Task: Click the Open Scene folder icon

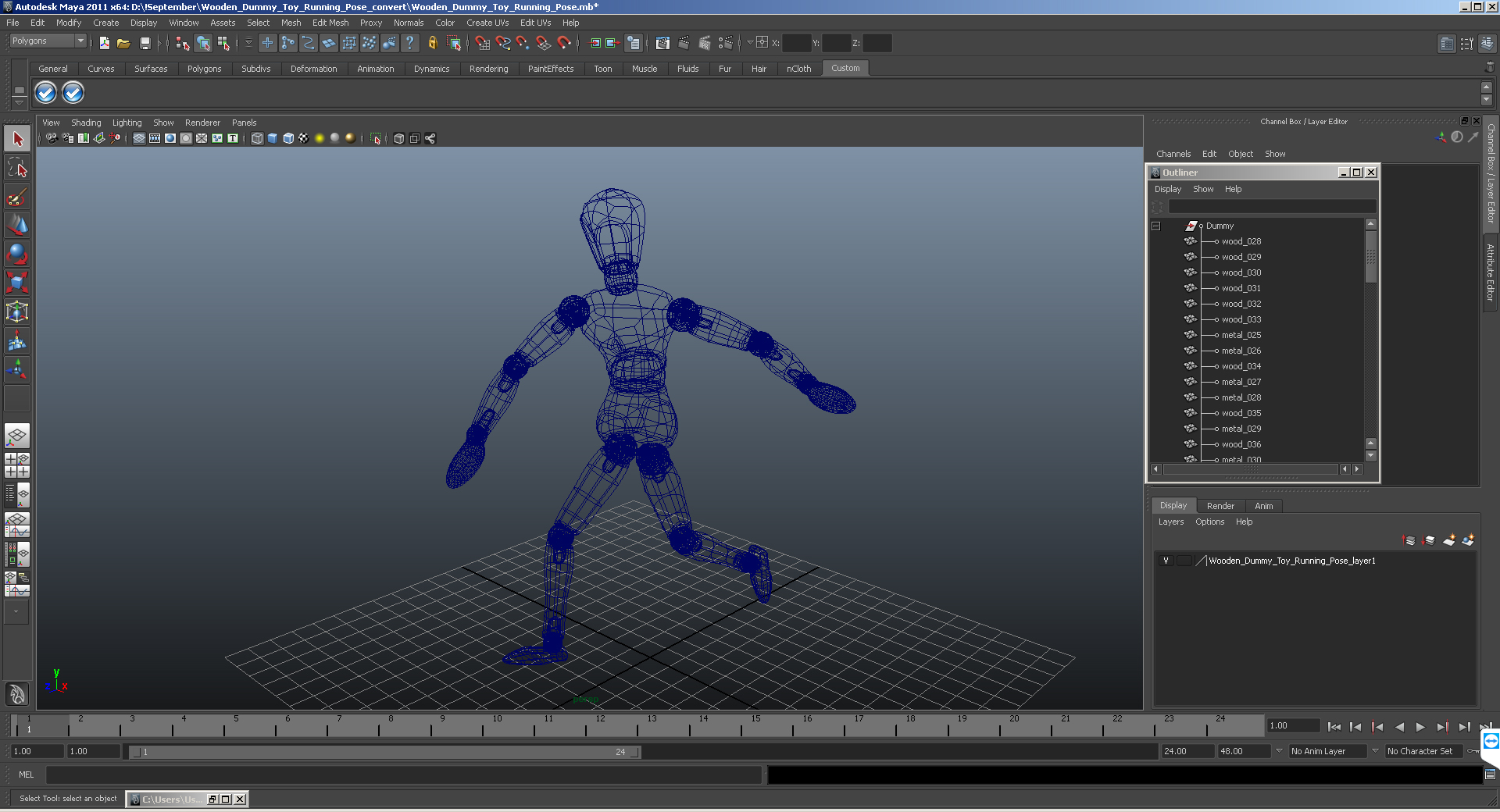Action: pos(123,43)
